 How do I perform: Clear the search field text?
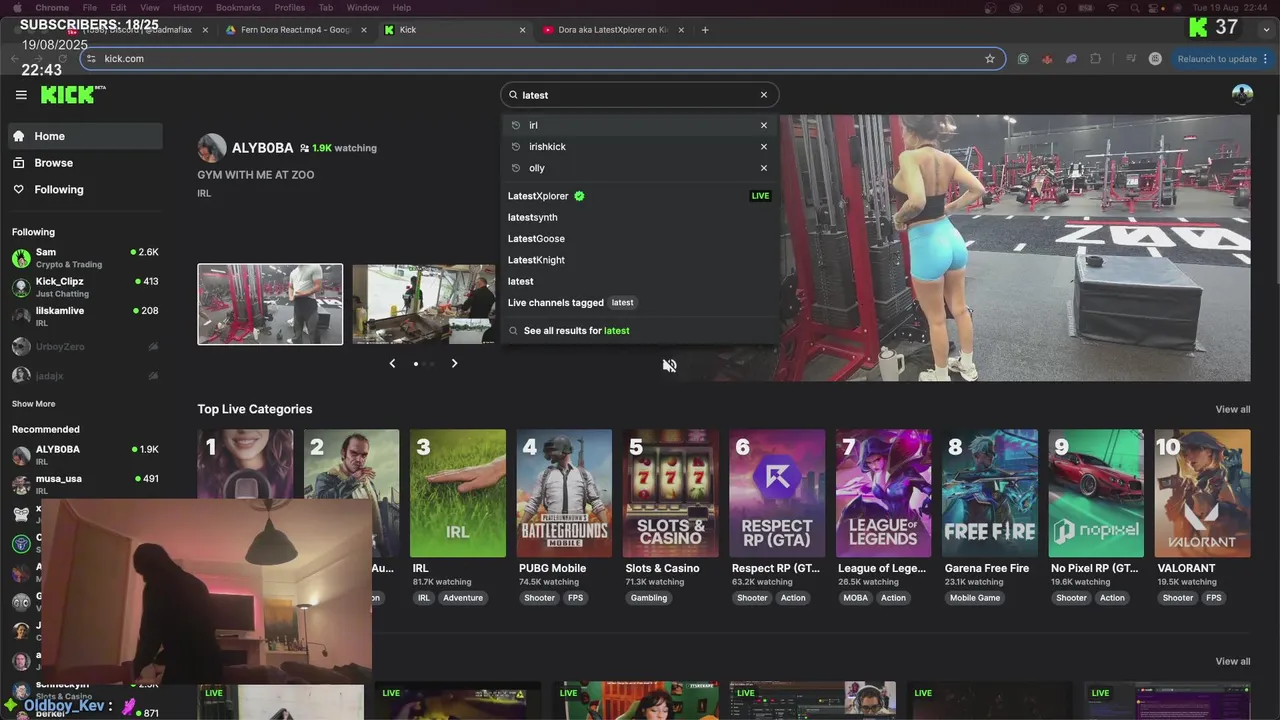tap(764, 95)
